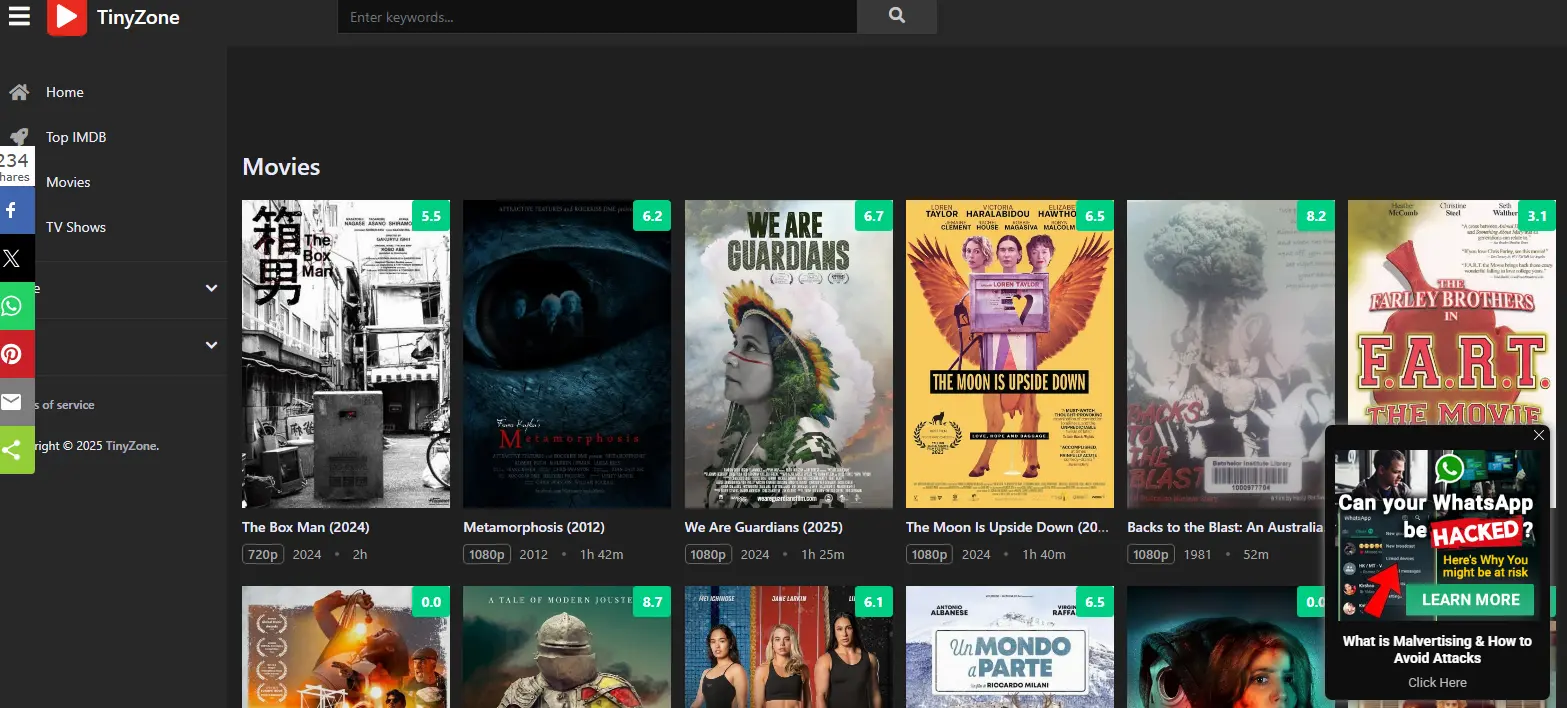Open the three athletes poster rated 6.1
This screenshot has height=708, width=1567.
(789, 647)
